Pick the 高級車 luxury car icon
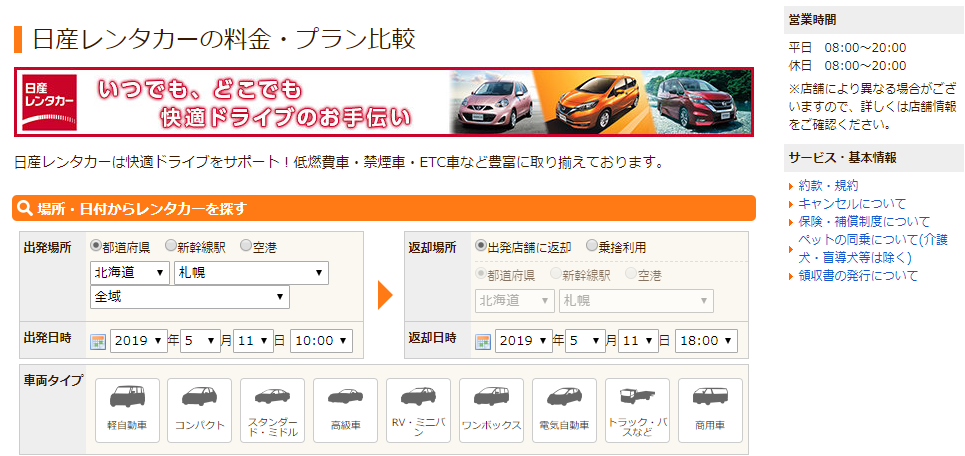 click(x=345, y=409)
